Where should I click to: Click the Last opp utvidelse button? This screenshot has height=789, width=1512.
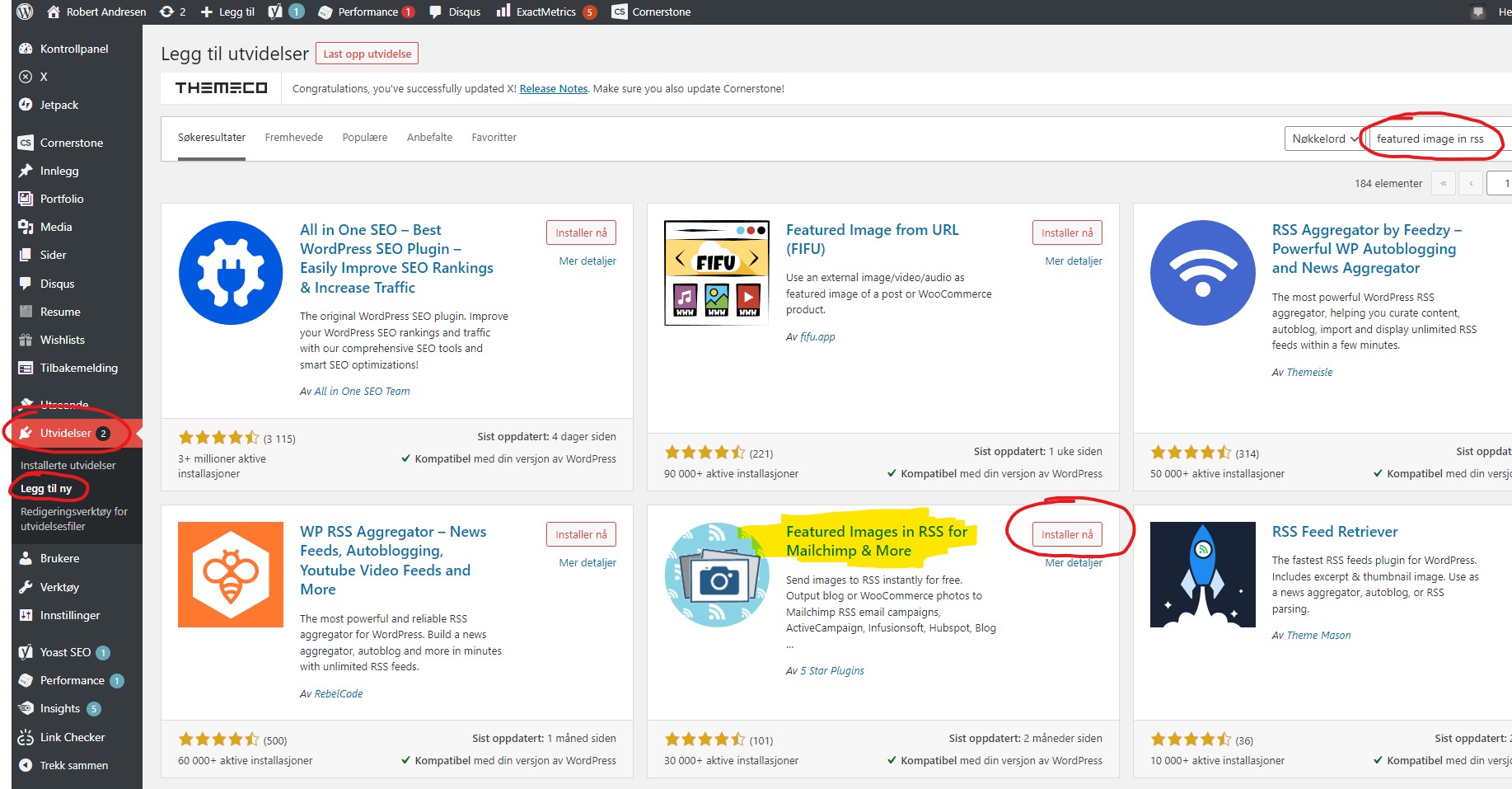367,54
